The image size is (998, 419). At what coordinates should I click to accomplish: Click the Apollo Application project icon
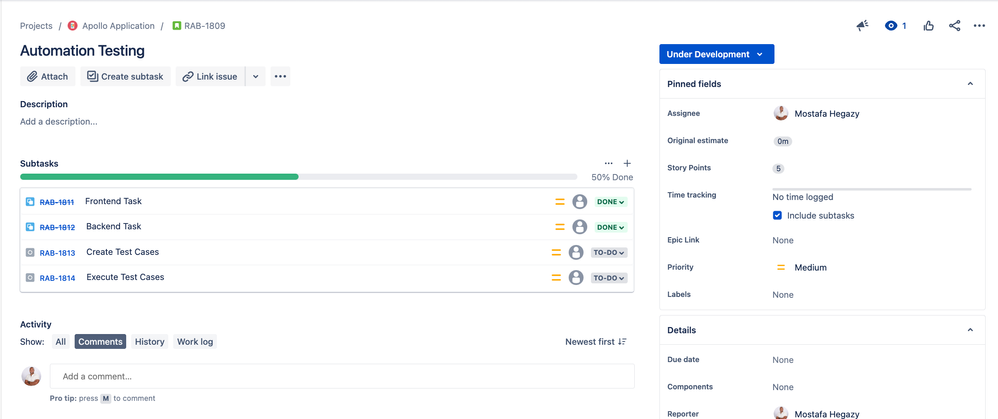[x=73, y=26]
